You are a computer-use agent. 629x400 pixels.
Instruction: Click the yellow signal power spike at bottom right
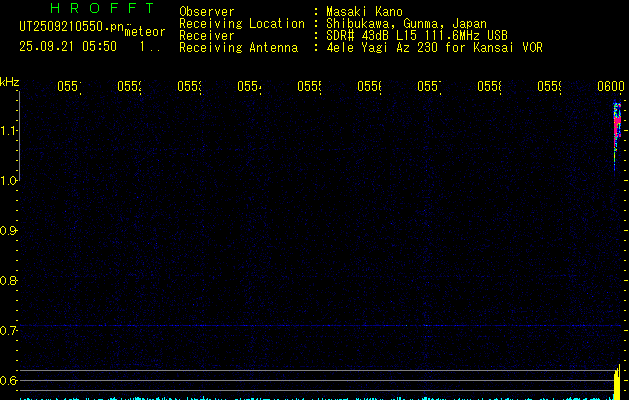coord(617,383)
